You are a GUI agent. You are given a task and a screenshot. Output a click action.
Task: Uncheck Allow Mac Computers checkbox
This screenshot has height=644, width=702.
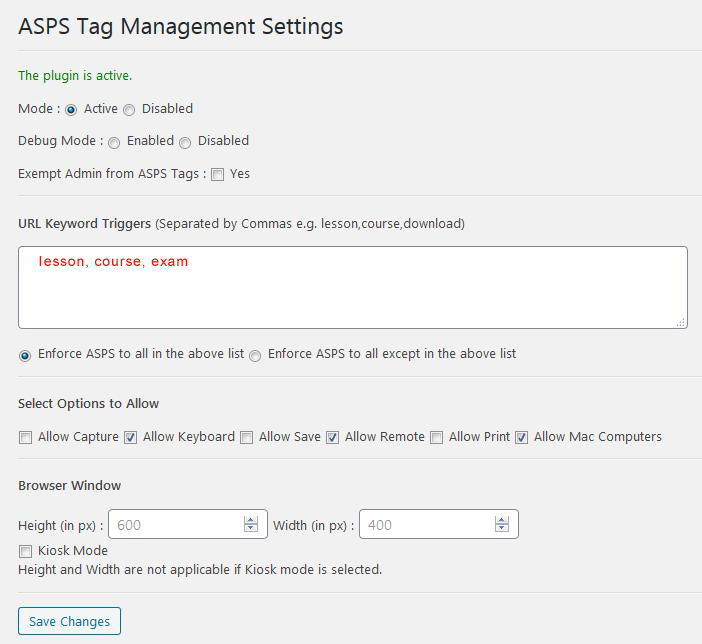tap(521, 437)
